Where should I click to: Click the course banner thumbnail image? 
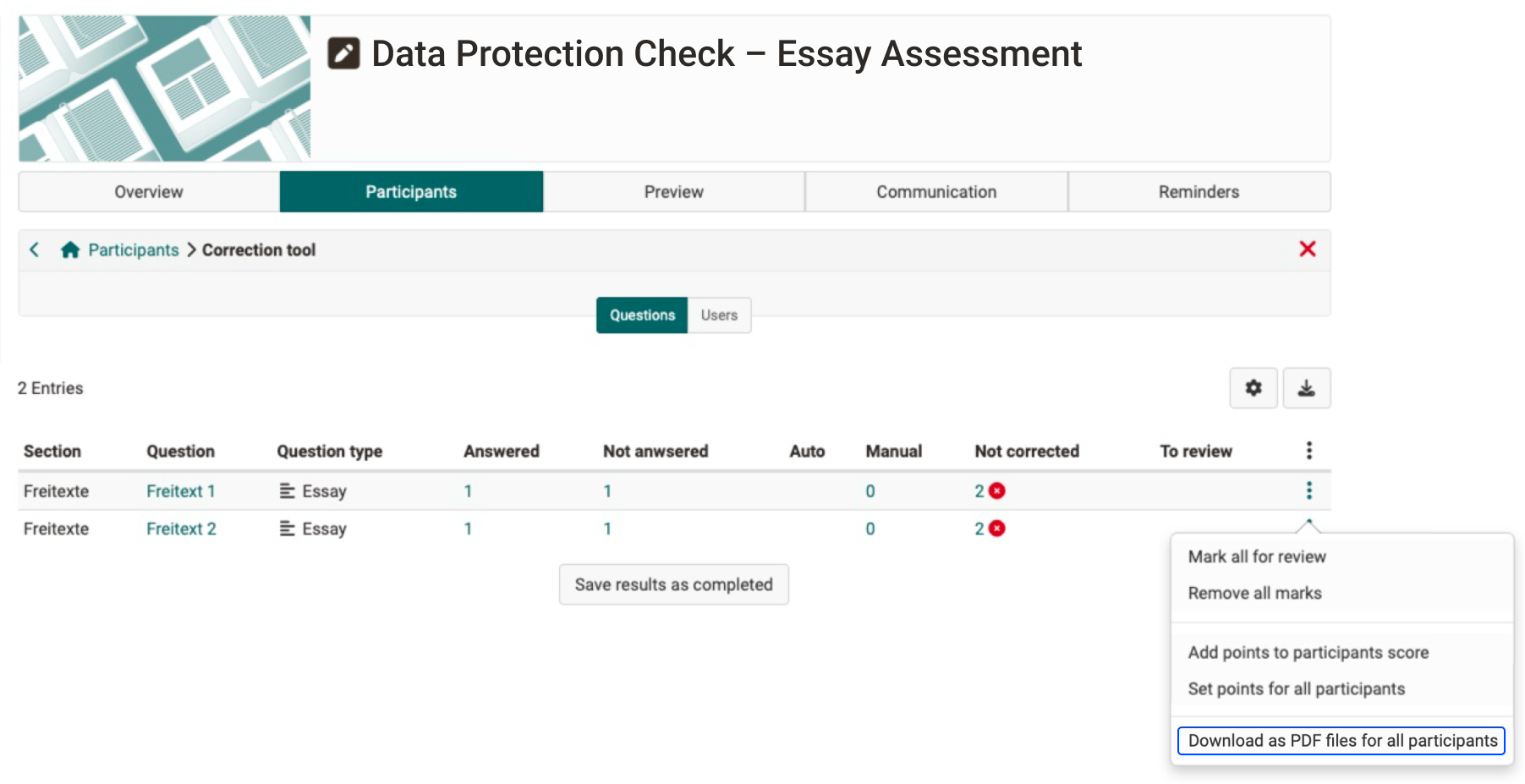(165, 89)
